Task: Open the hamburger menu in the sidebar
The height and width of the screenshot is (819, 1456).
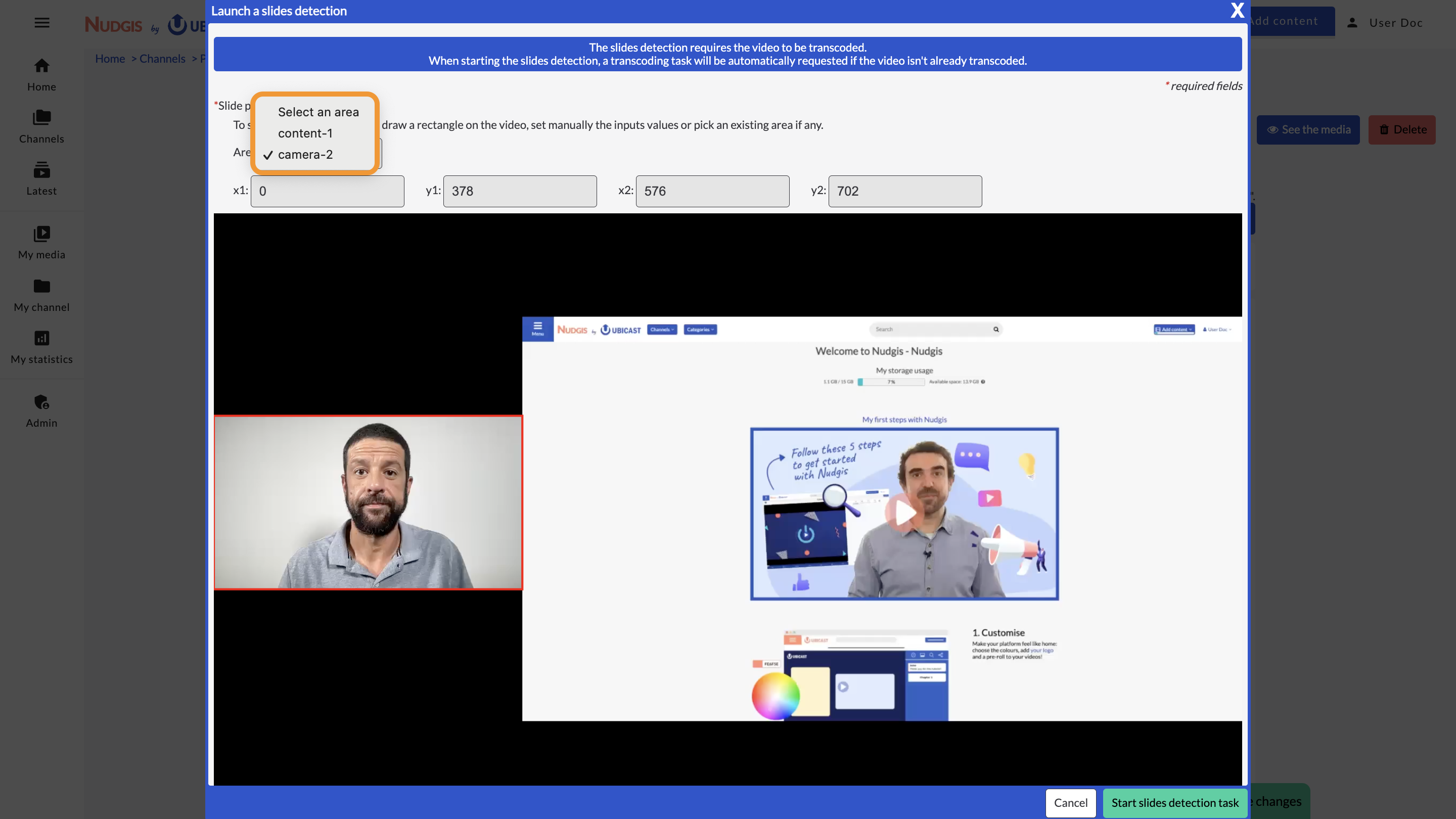Action: (x=42, y=23)
